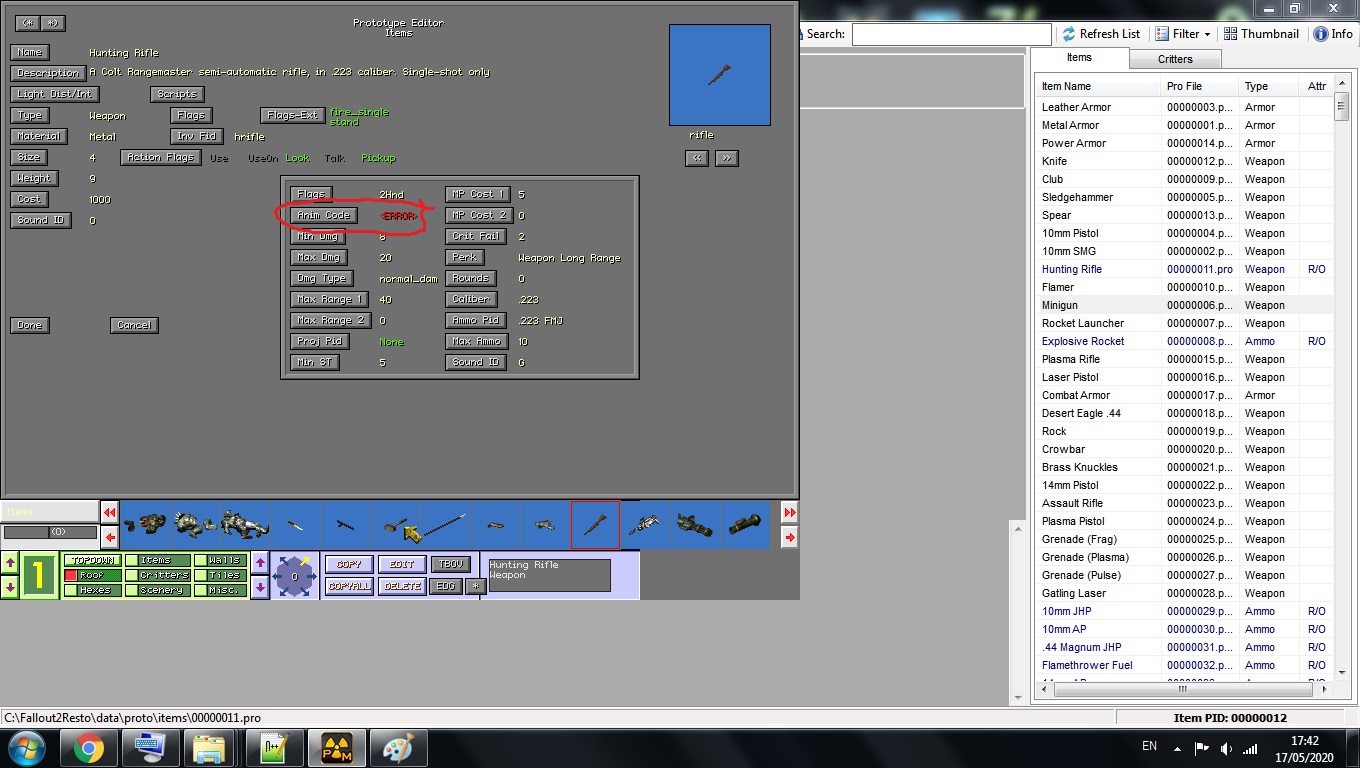Click the COPYALL button

tap(349, 586)
